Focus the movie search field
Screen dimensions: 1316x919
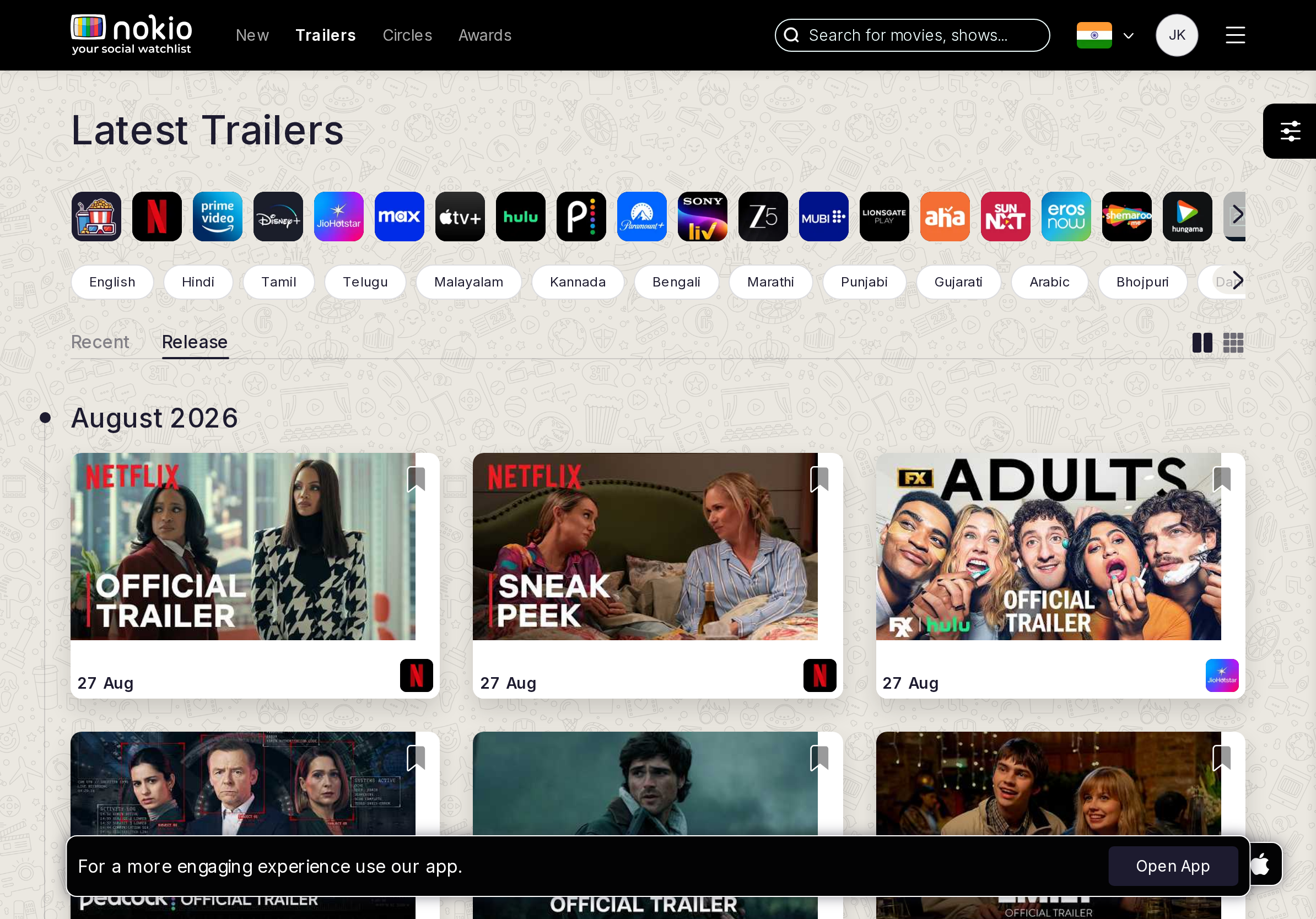coord(912,35)
